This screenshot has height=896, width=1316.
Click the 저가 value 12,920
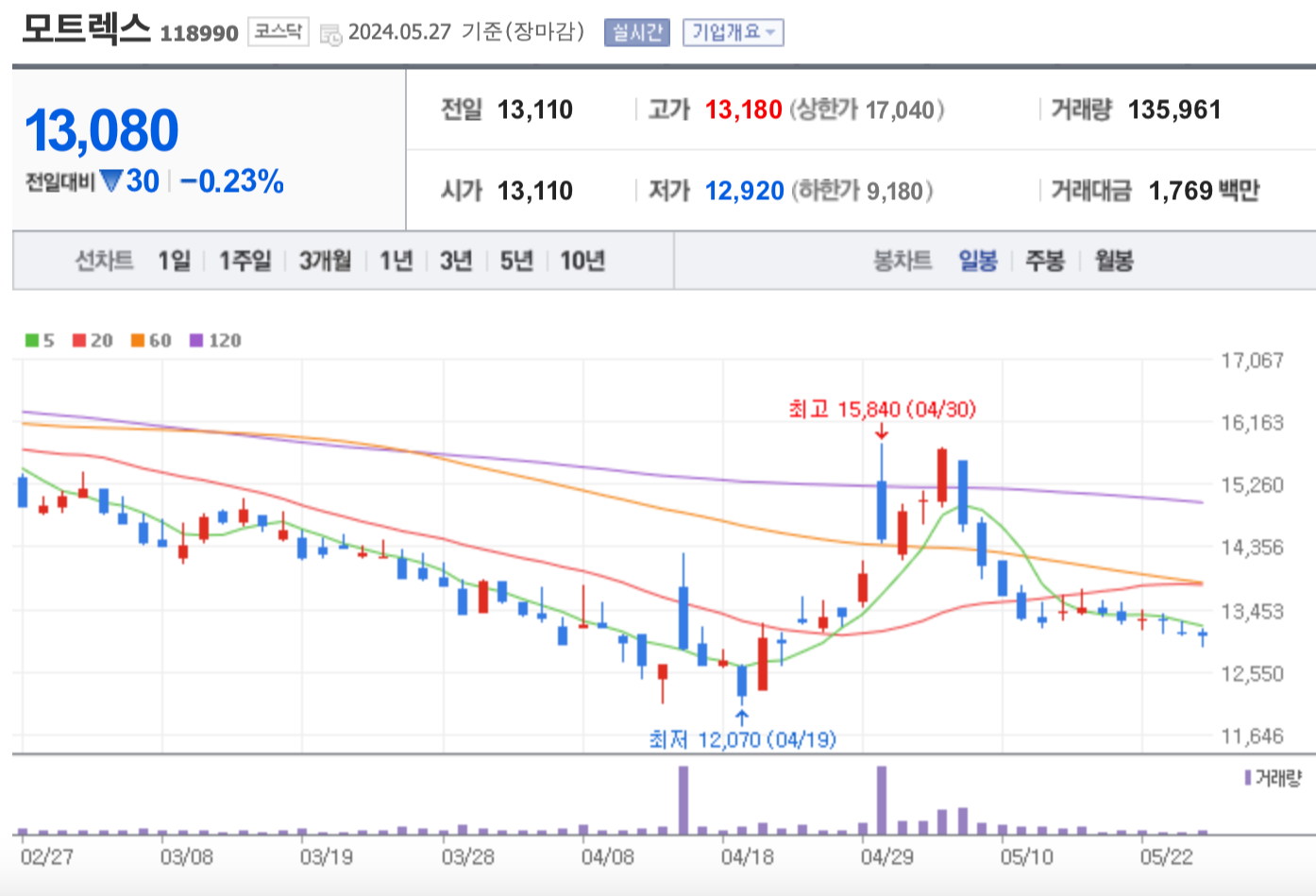[x=745, y=192]
